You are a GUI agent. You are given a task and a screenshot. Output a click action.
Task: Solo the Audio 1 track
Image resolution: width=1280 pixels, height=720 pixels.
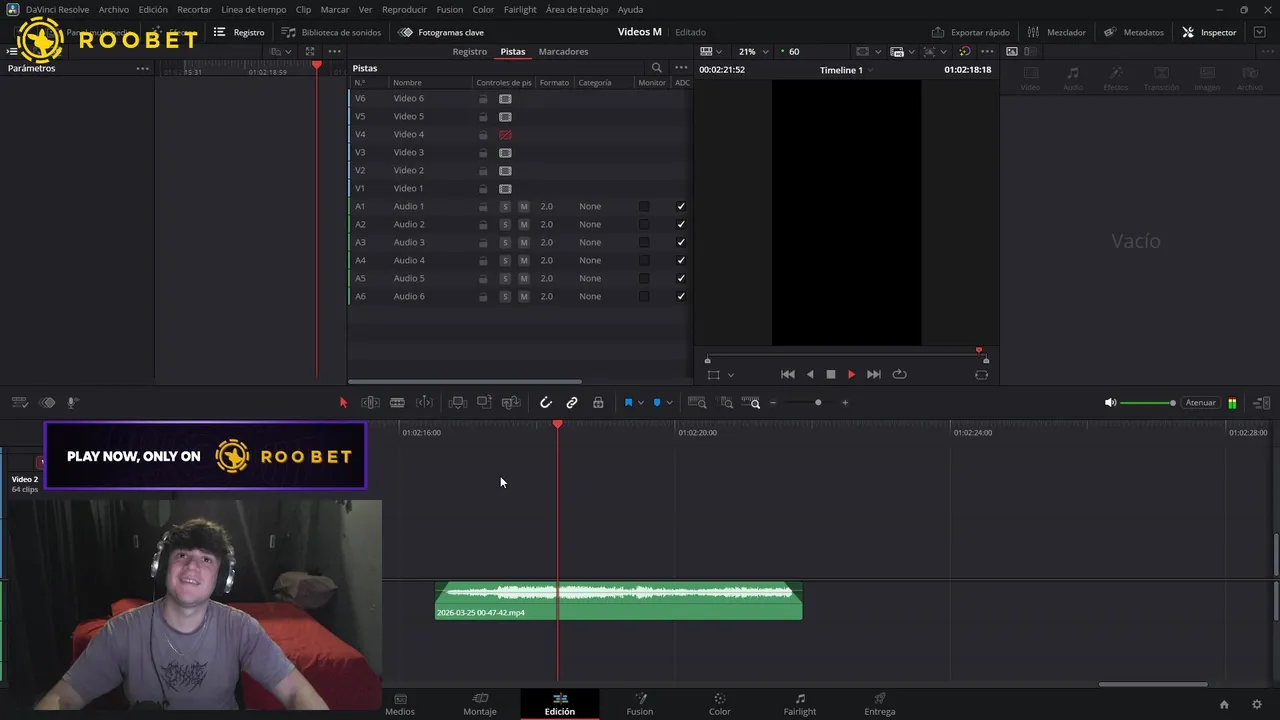click(505, 207)
